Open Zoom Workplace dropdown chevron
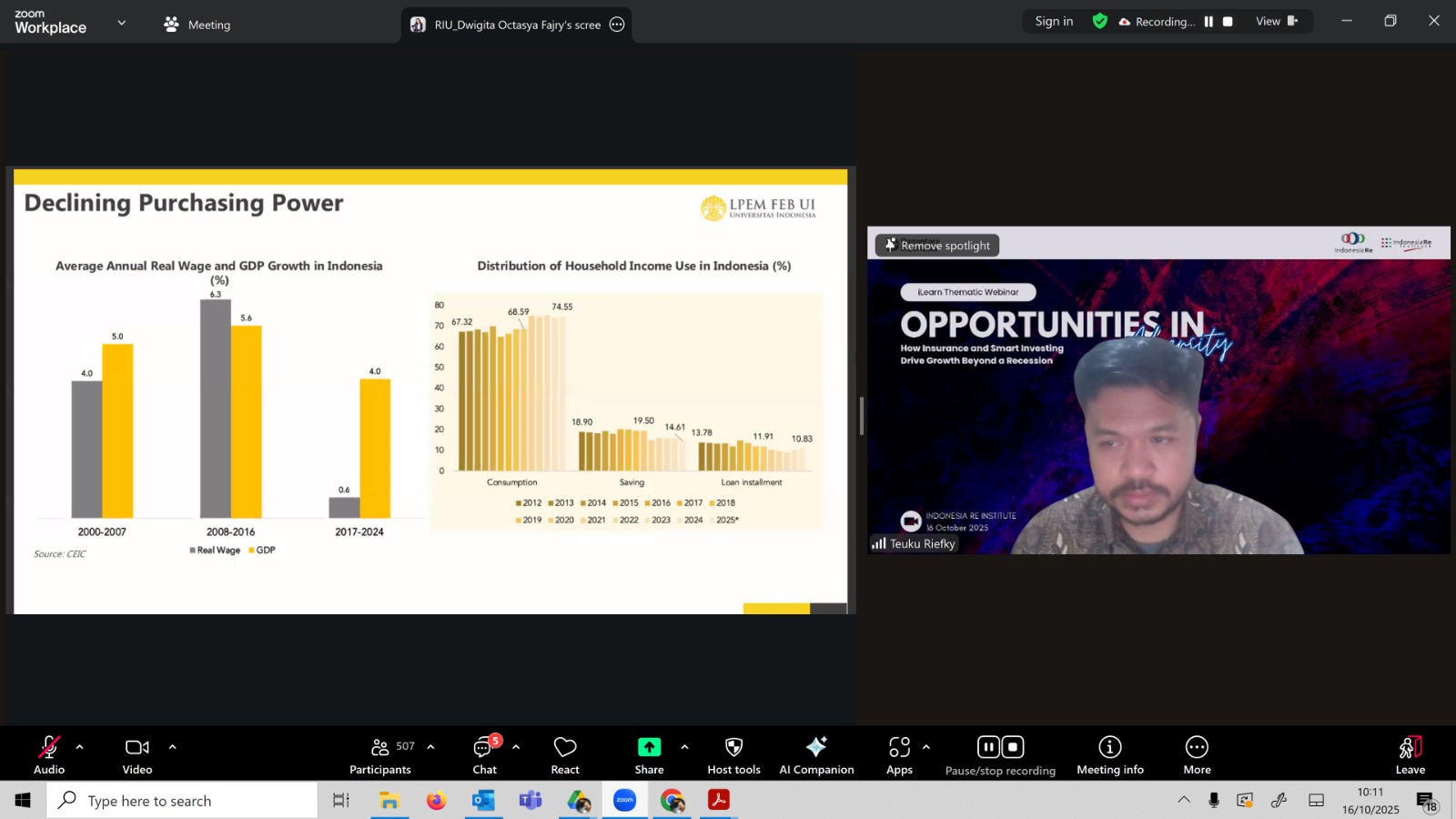Image resolution: width=1456 pixels, height=819 pixels. pos(122,23)
